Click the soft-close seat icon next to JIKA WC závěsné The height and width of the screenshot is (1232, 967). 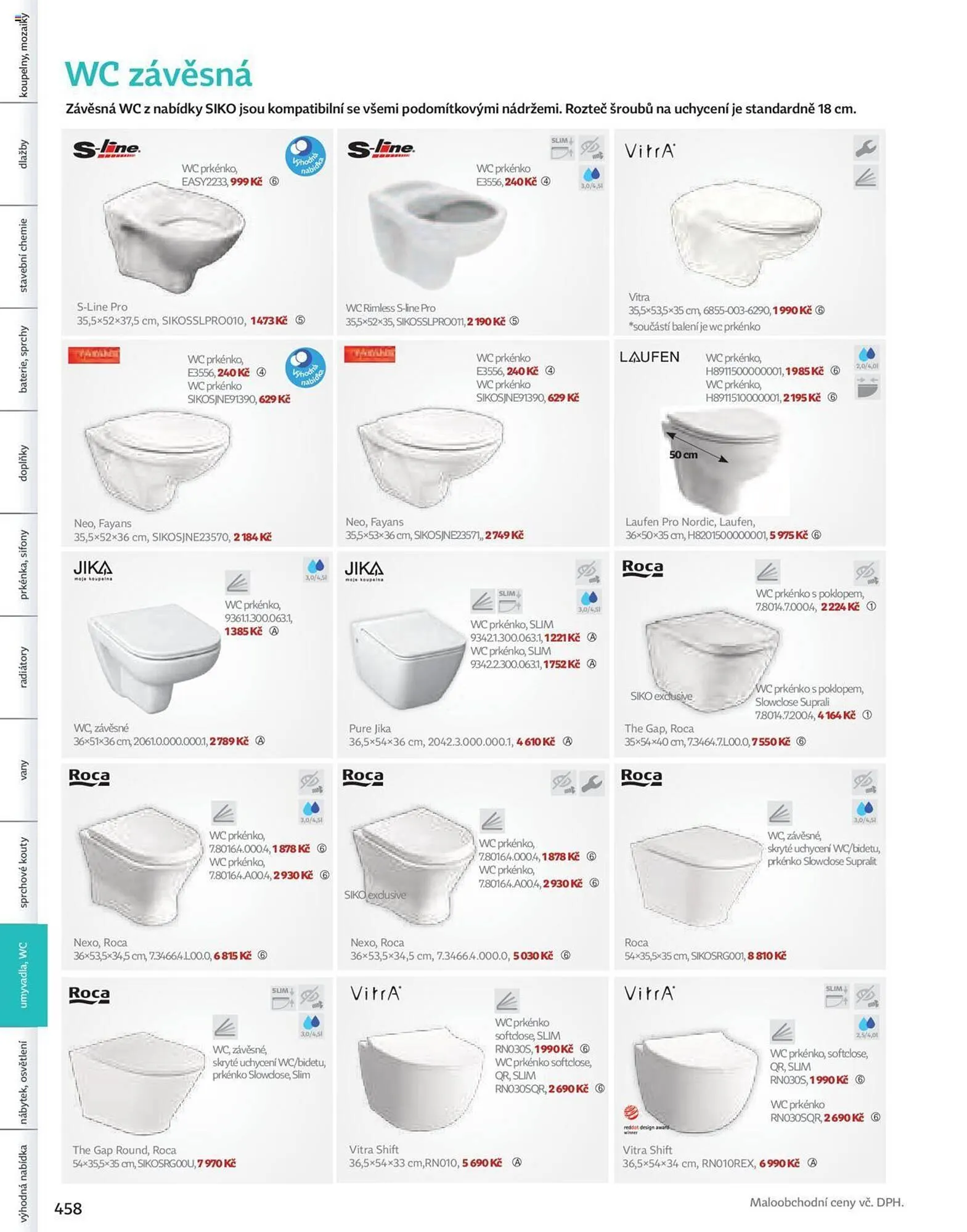click(x=237, y=582)
